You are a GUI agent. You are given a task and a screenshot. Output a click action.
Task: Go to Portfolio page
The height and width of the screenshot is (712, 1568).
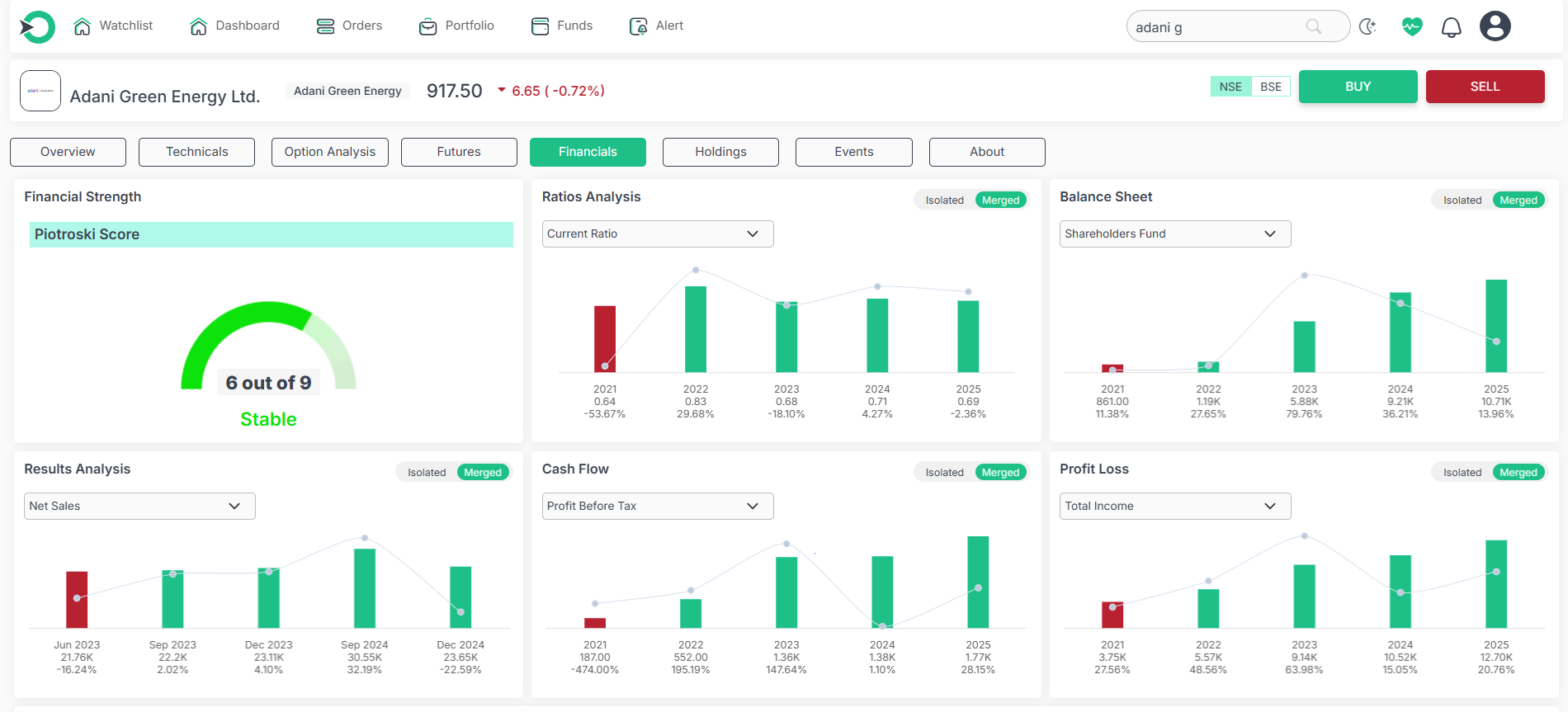pos(456,26)
